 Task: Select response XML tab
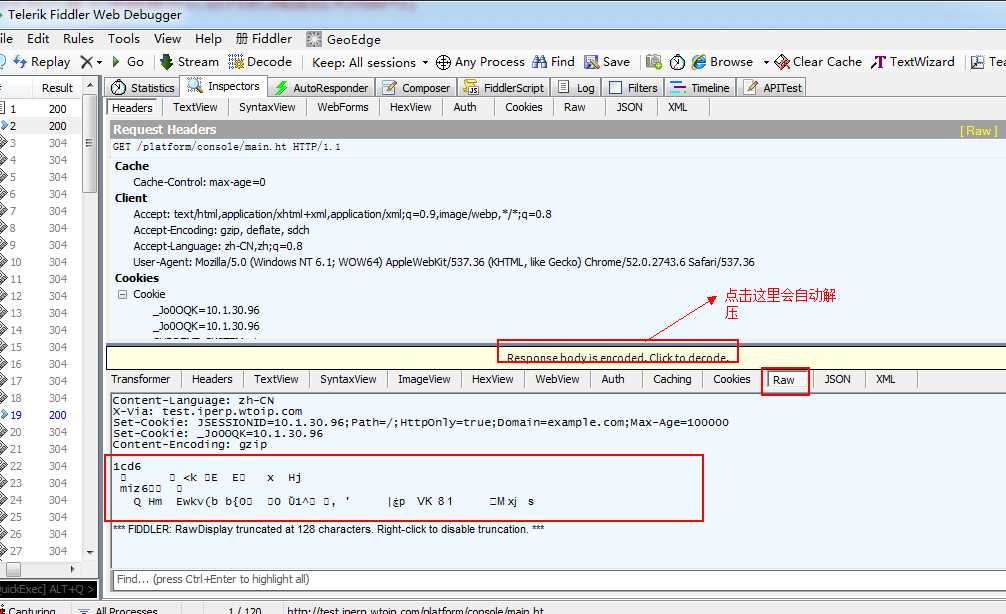tap(885, 379)
